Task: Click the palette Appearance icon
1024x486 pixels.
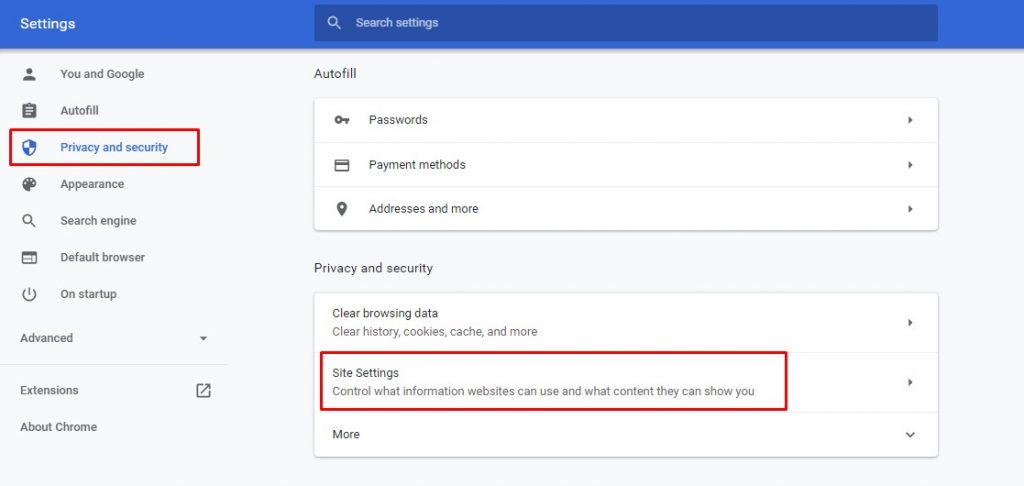Action: [29, 184]
